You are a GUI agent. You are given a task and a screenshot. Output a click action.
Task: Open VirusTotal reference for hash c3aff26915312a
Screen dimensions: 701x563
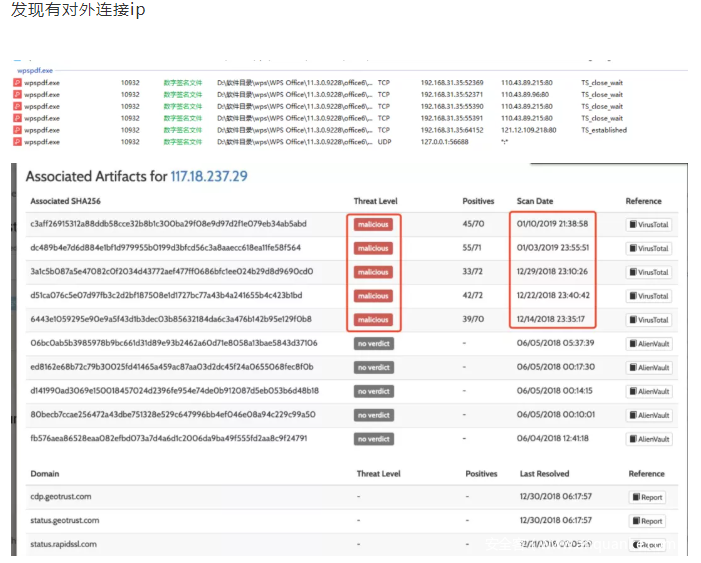tap(649, 224)
